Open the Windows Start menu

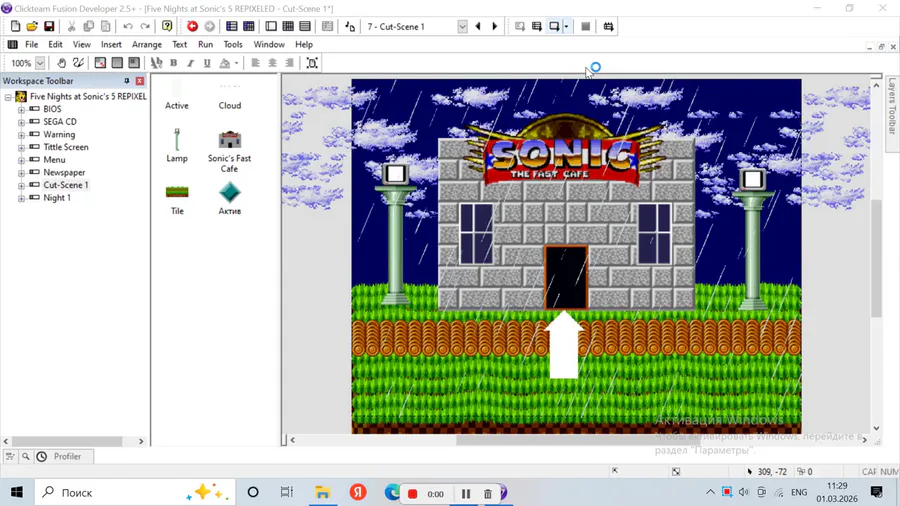[x=17, y=493]
